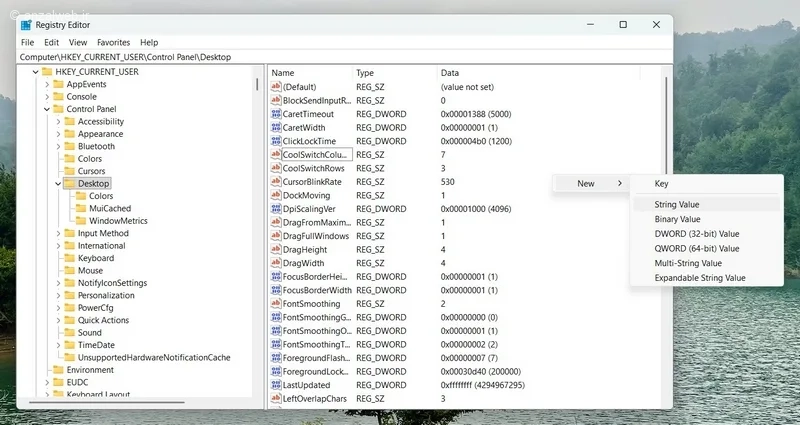Click the folder icon next to MuiCached
The width and height of the screenshot is (800, 425).
[x=81, y=208]
